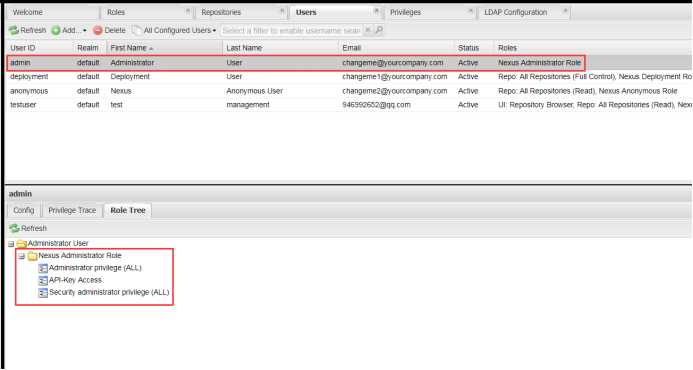Viewport: 693px width, 370px height.
Task: Click the Security administrator privilege icon
Action: point(43,293)
